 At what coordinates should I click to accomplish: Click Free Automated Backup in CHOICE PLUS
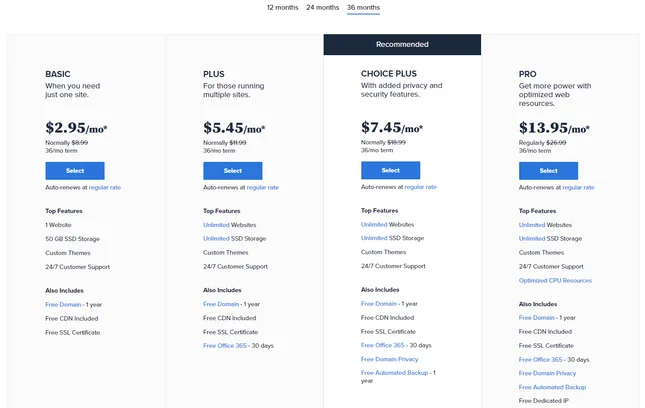coord(394,373)
